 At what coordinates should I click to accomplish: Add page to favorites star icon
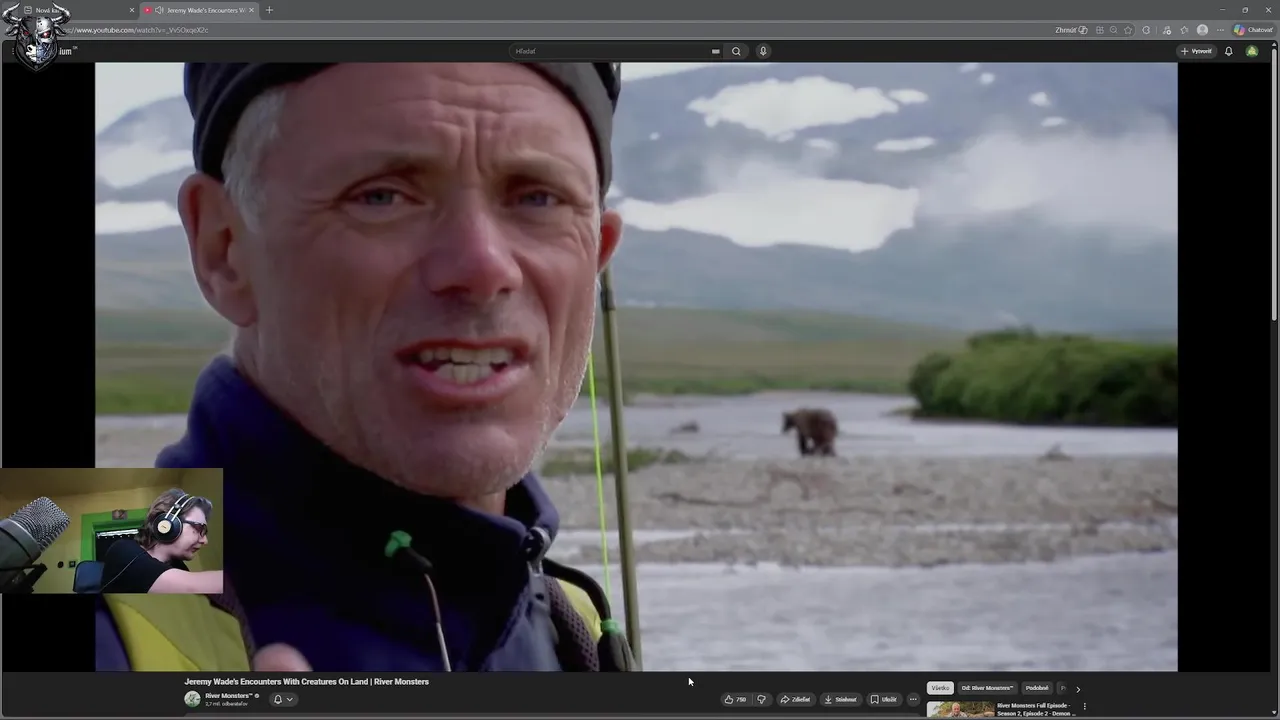click(x=1127, y=30)
